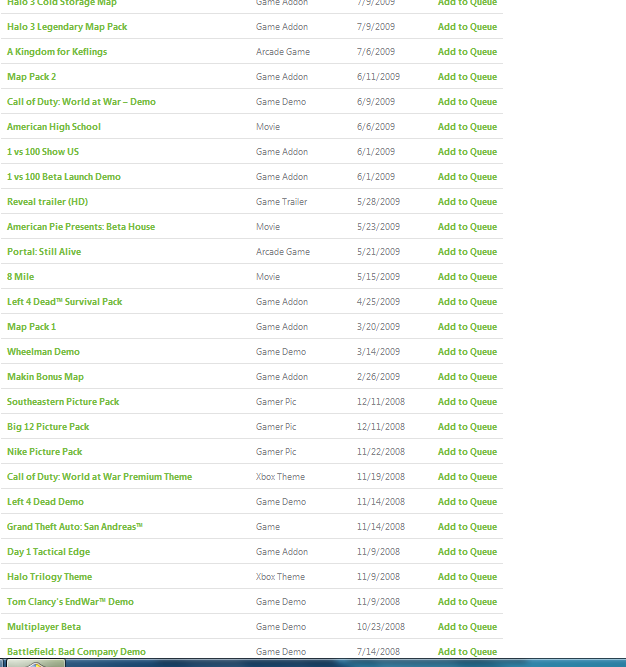The image size is (626, 667).
Task: Open the Portal: Still Alive link
Action: point(44,252)
